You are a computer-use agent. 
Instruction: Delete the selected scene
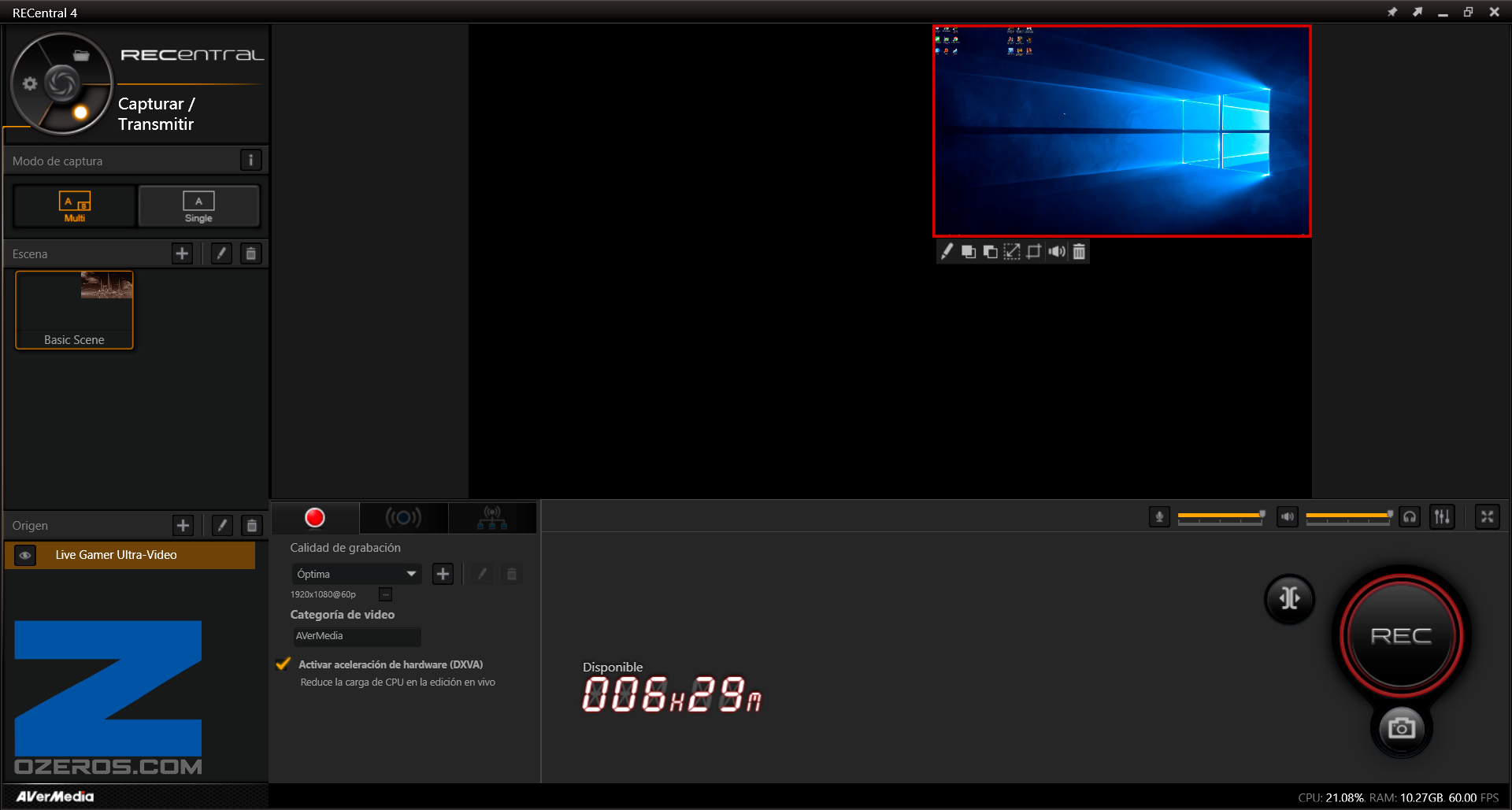pos(250,253)
